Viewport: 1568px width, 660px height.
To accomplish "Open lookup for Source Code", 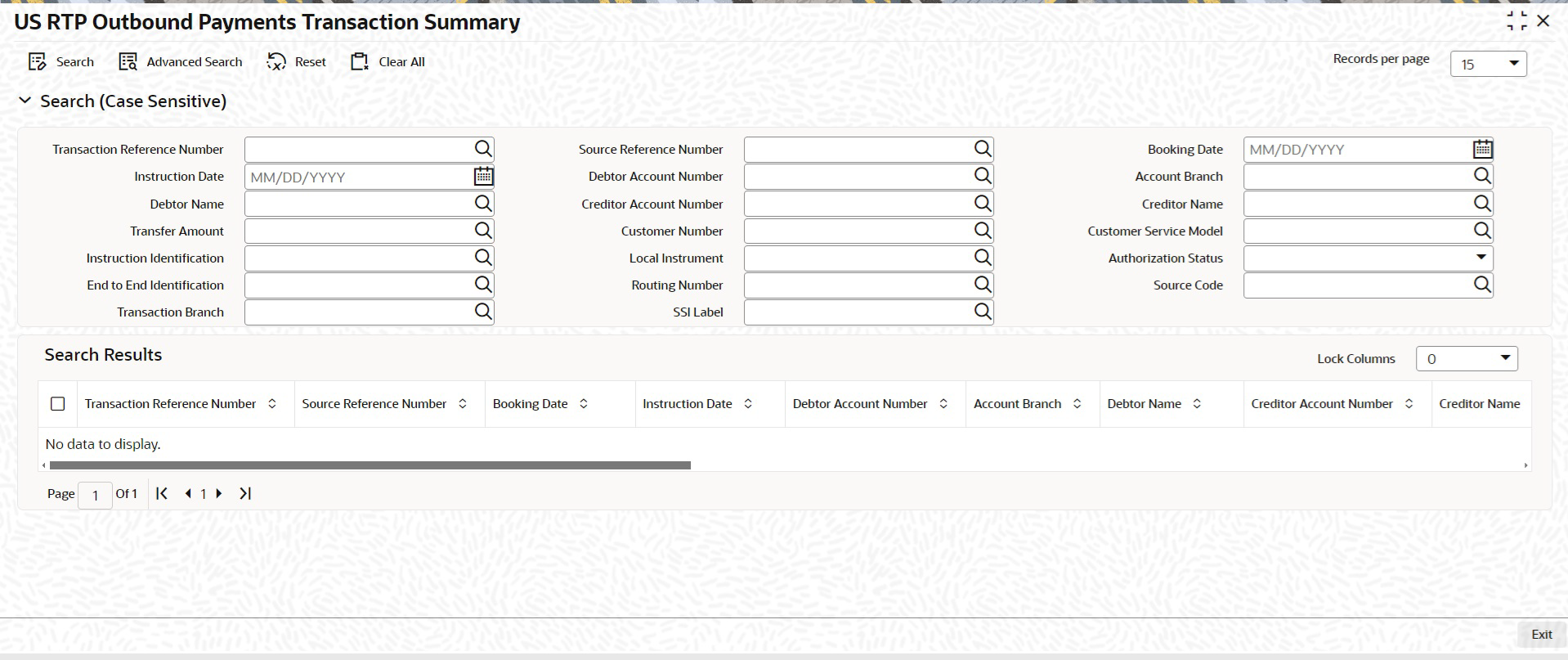I will point(1482,285).
